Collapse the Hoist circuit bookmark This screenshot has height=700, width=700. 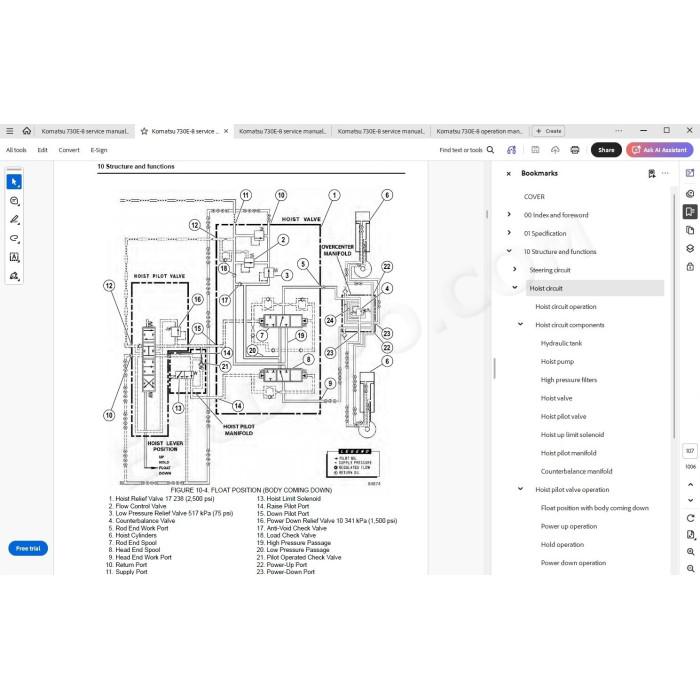pyautogui.click(x=515, y=288)
